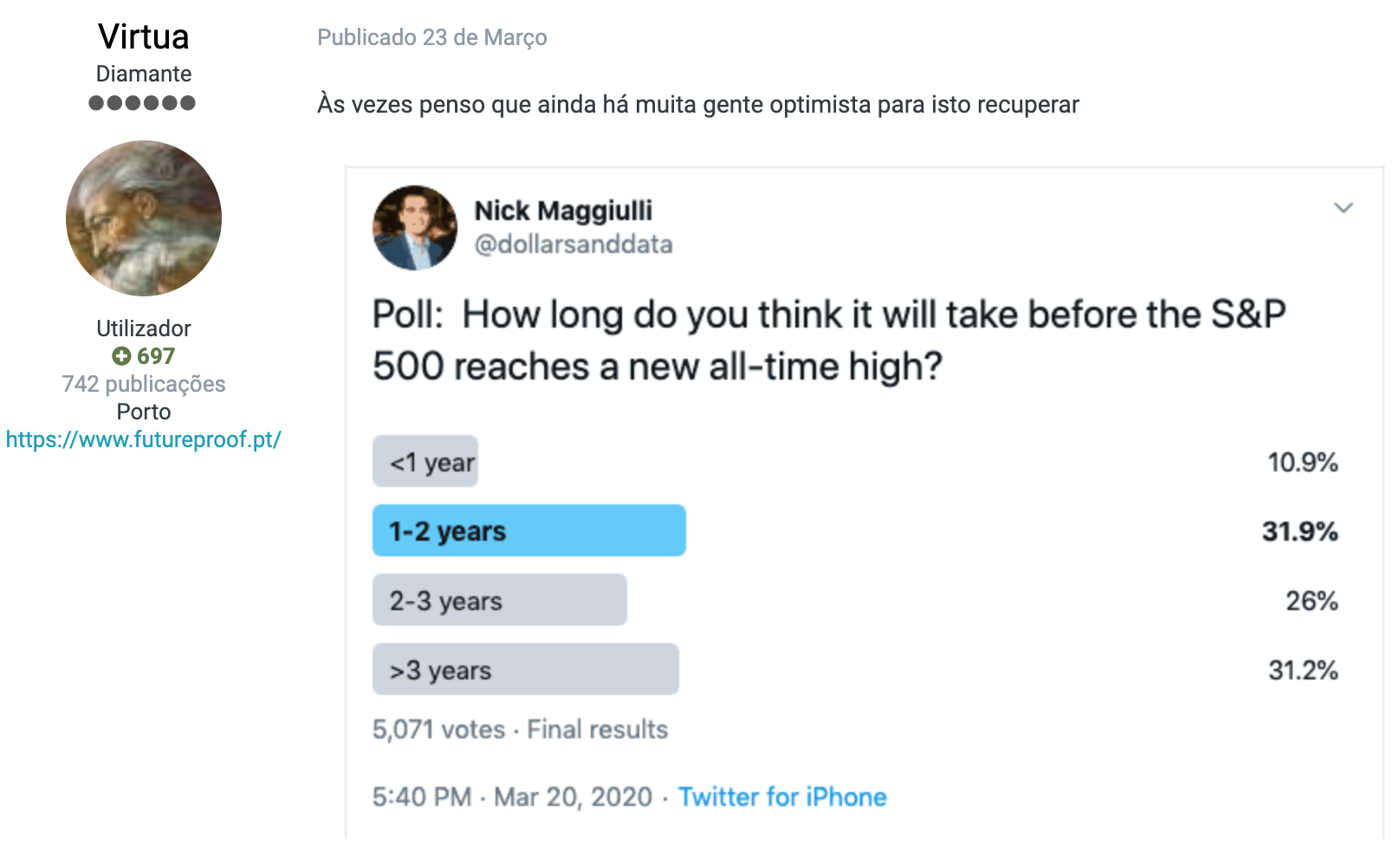Click the tweet date Mar 20, 2020

(x=573, y=797)
